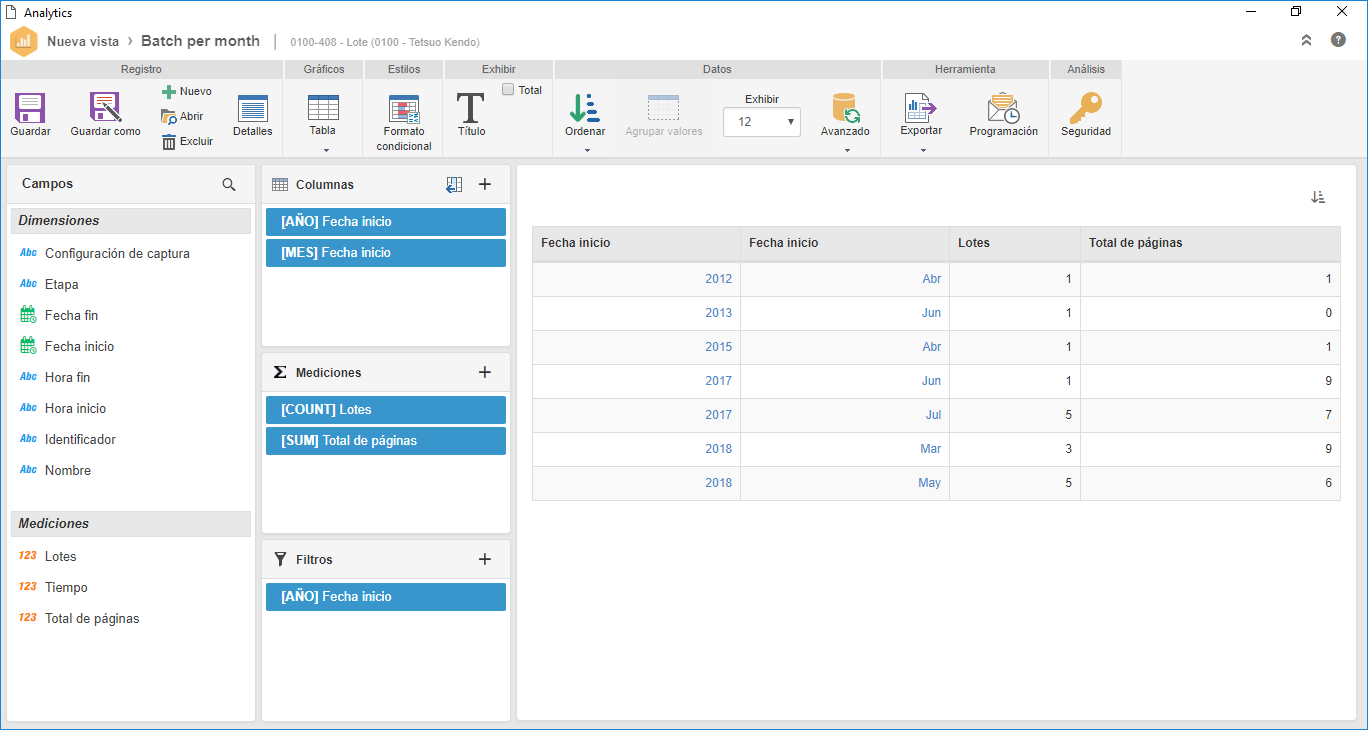Select the Hora fin dimension
Screen dimensions: 1368x730
[x=67, y=378]
